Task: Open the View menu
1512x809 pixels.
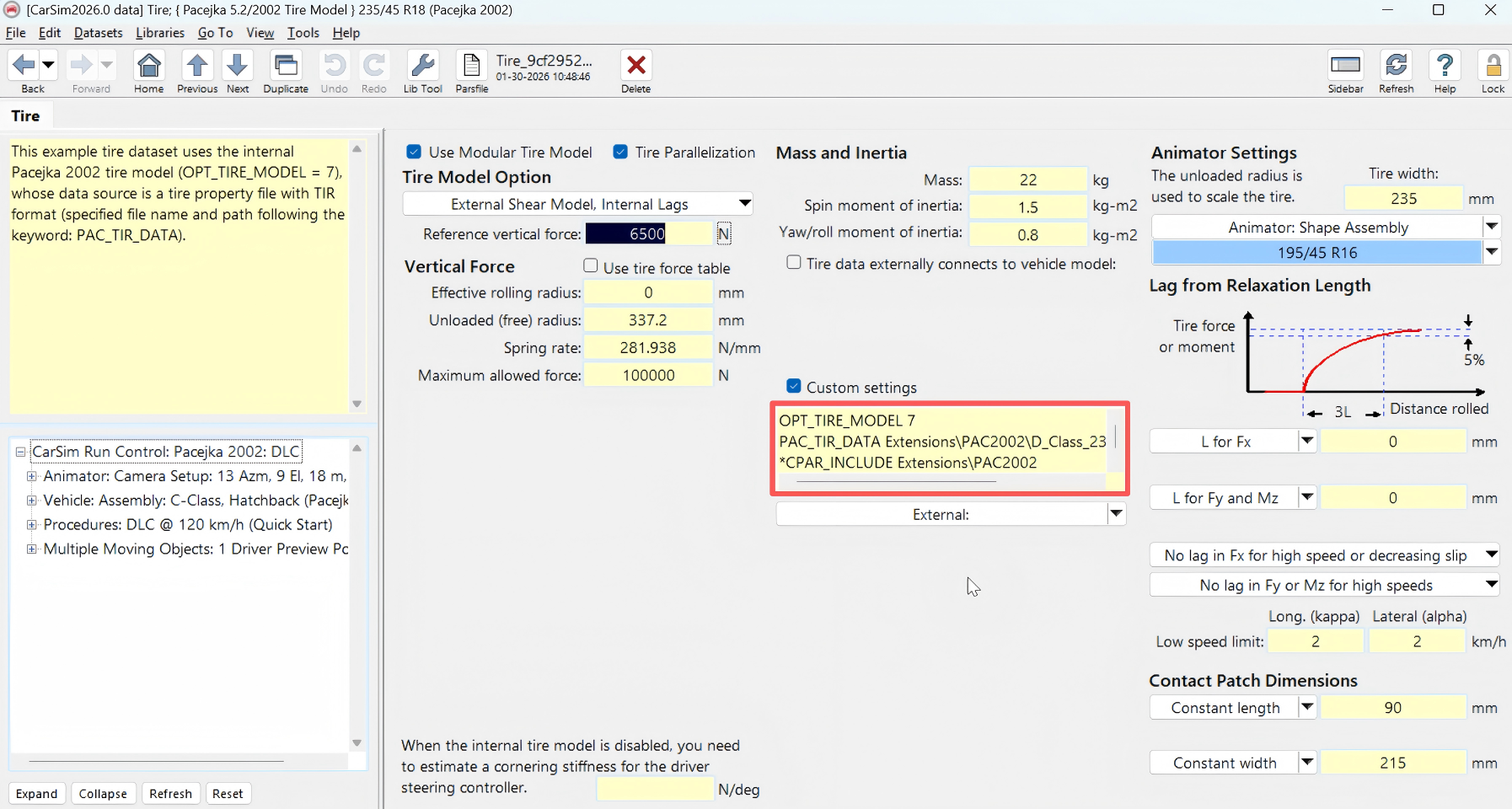Action: click(260, 33)
